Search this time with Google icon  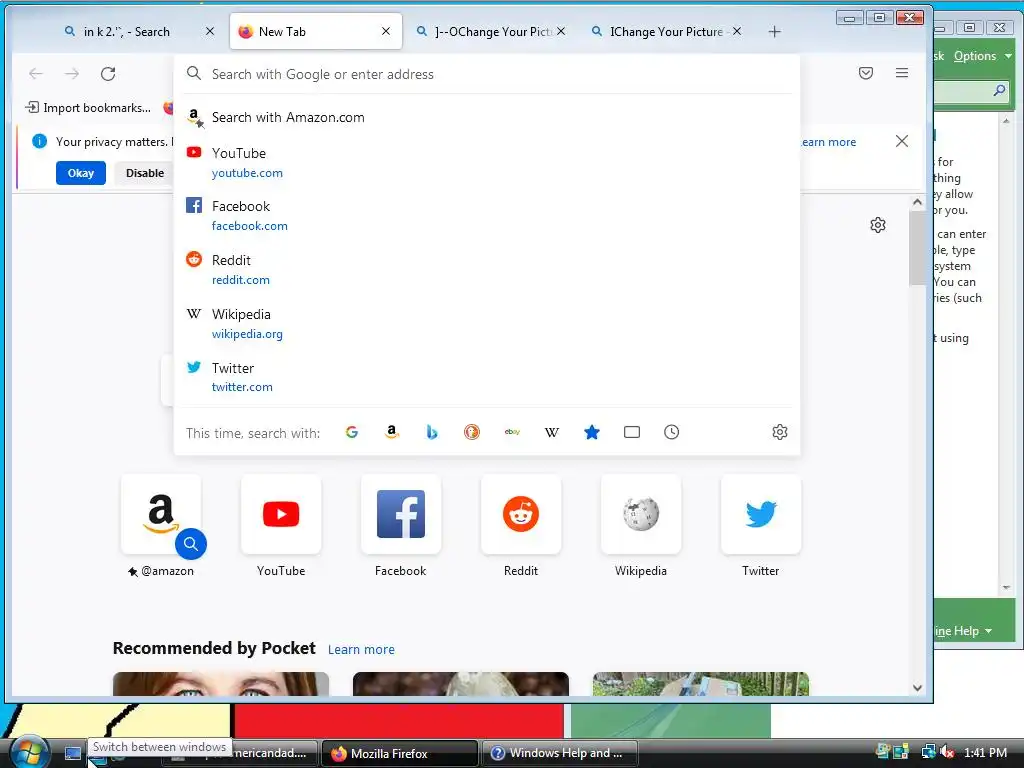pyautogui.click(x=351, y=432)
